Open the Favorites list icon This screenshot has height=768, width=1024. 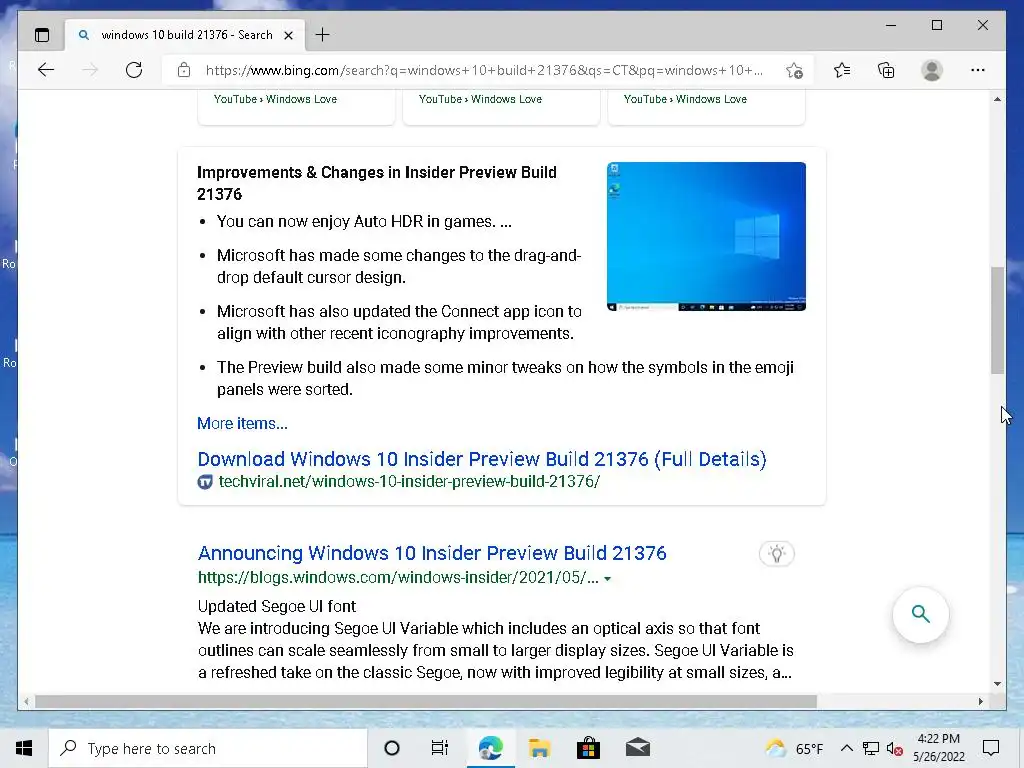[842, 70]
